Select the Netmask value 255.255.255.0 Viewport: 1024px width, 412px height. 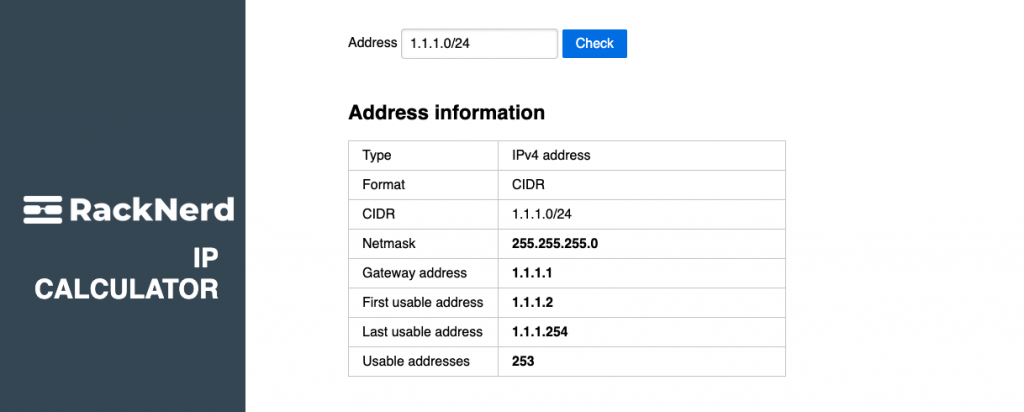point(555,244)
